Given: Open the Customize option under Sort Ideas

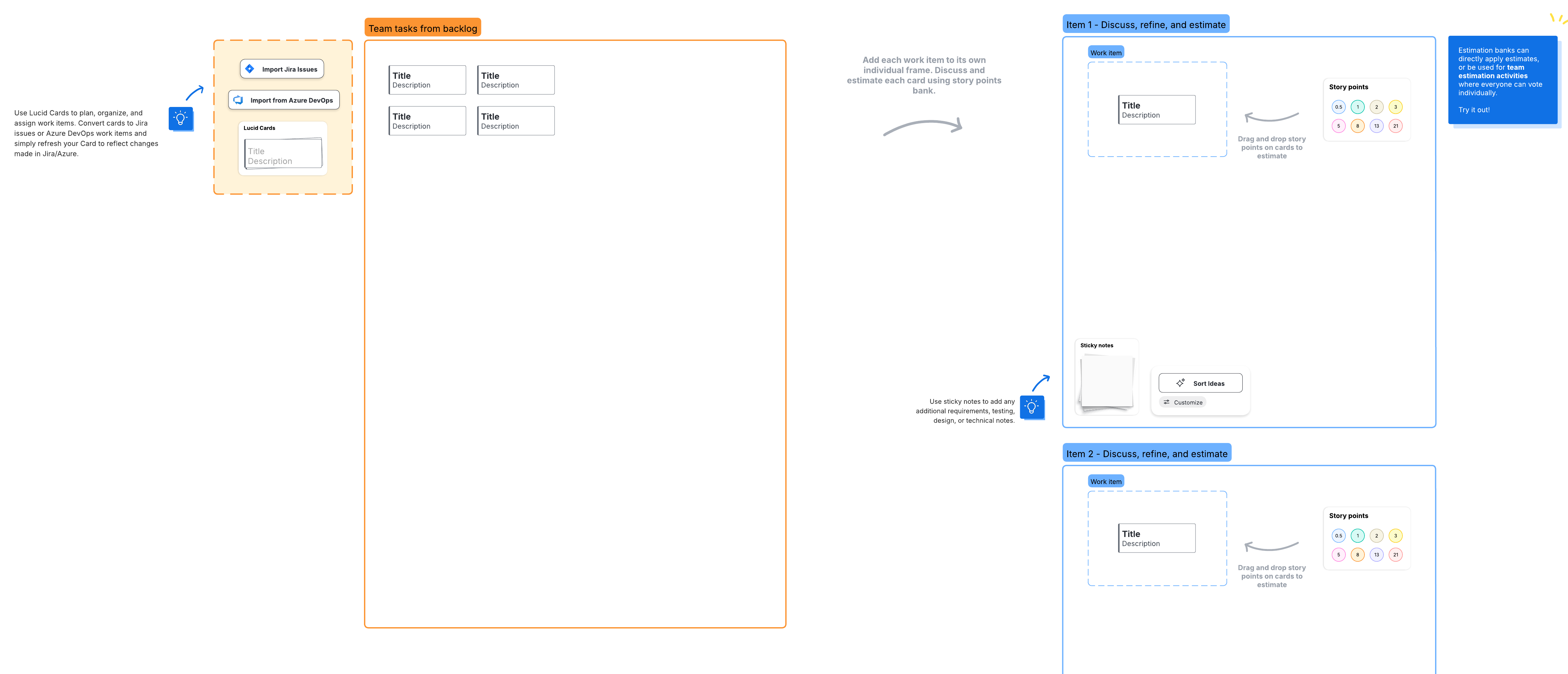Looking at the screenshot, I should coord(1183,403).
